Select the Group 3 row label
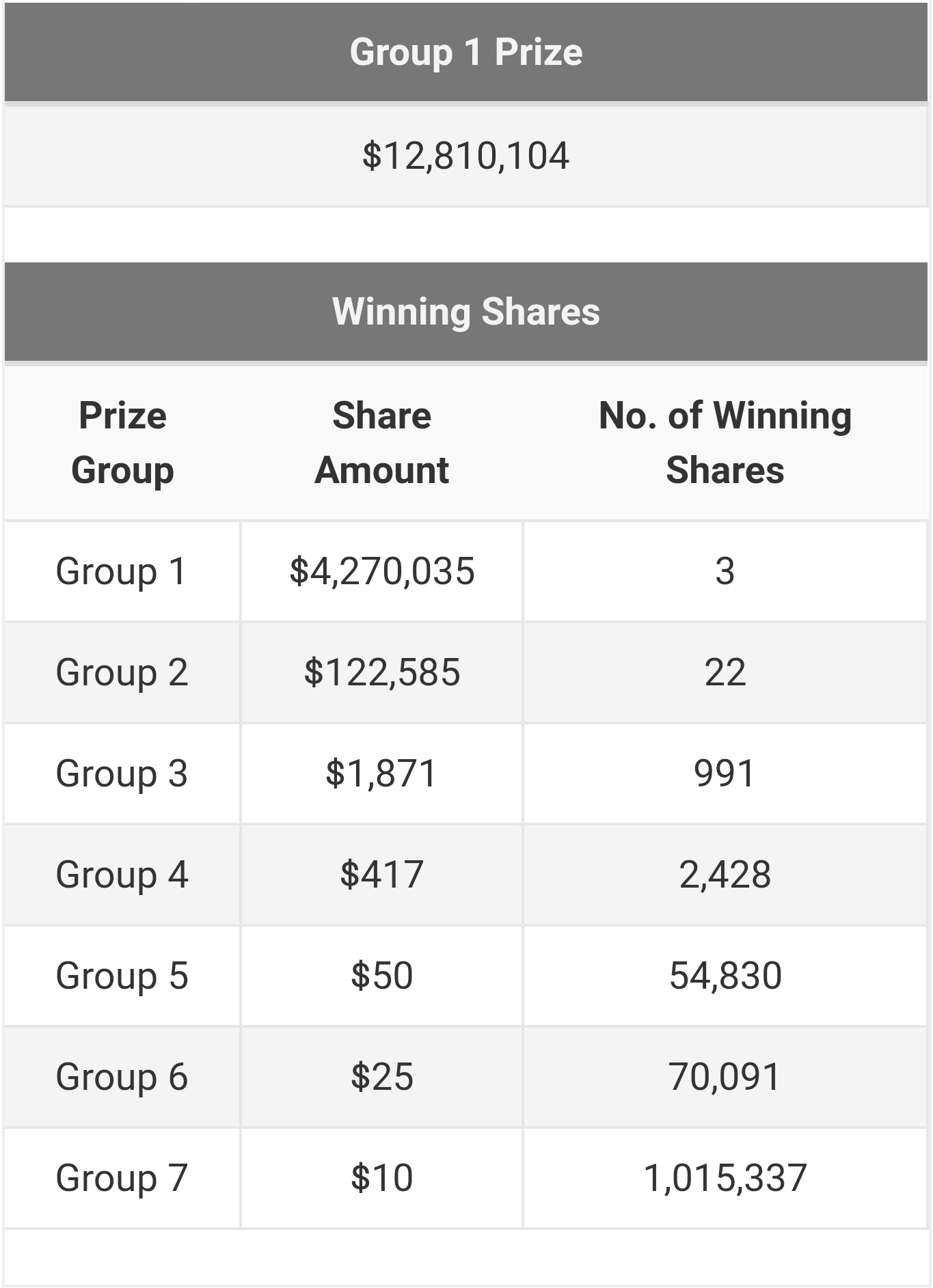The width and height of the screenshot is (933, 1288). tap(121, 773)
